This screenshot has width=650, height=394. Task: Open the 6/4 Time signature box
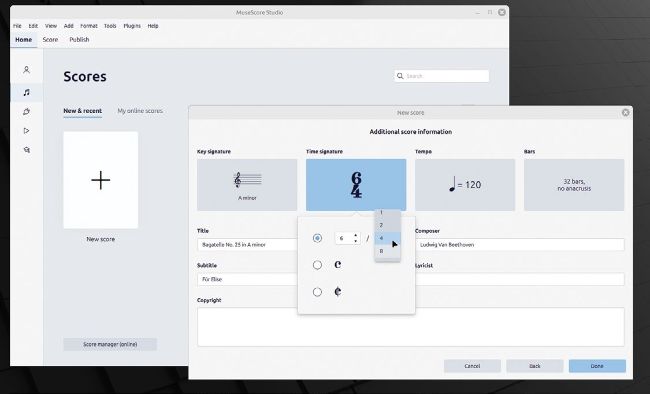tap(356, 185)
